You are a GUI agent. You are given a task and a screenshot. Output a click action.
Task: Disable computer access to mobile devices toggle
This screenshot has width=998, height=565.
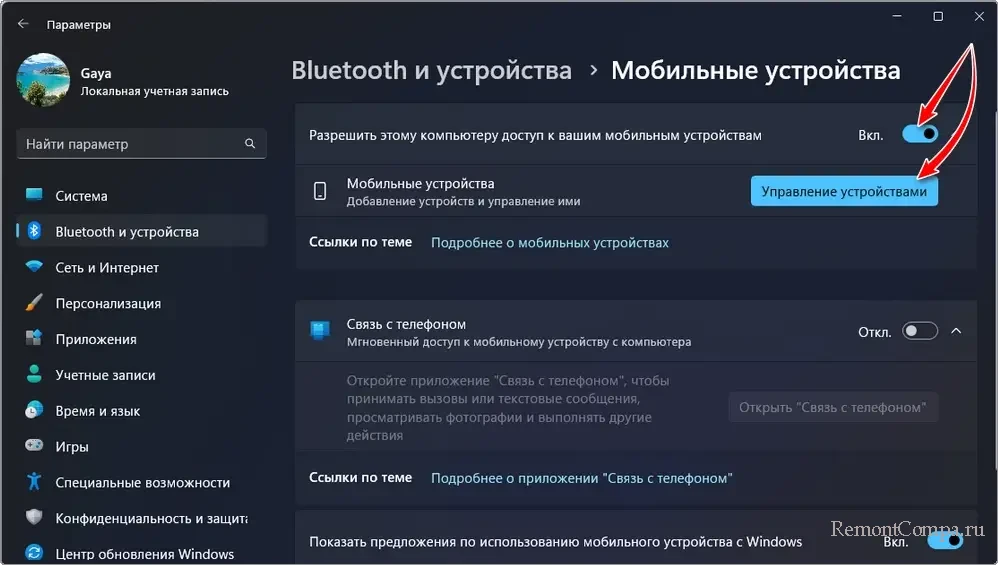[x=920, y=134]
